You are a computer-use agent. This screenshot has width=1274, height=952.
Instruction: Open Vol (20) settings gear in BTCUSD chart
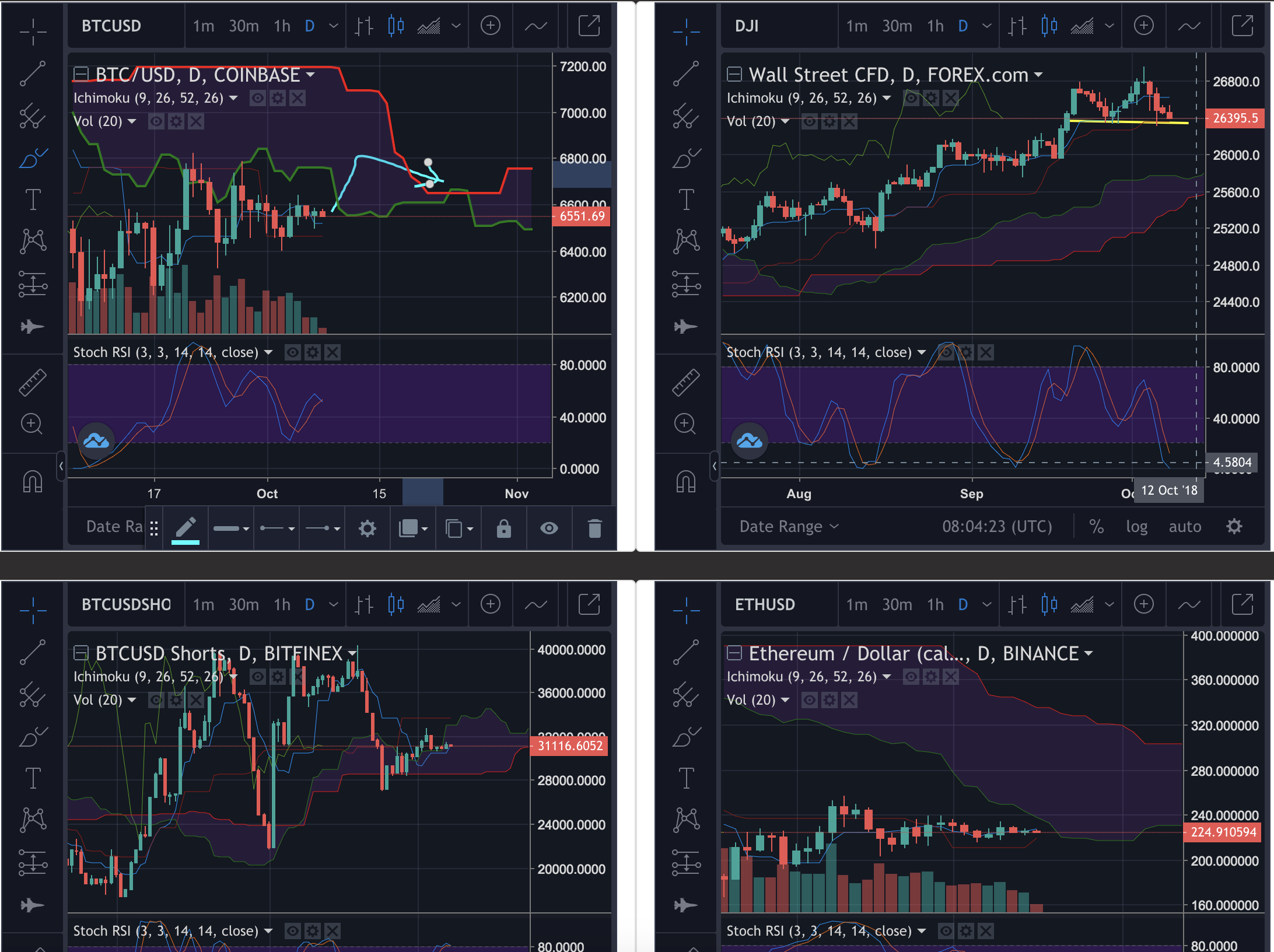pyautogui.click(x=176, y=121)
